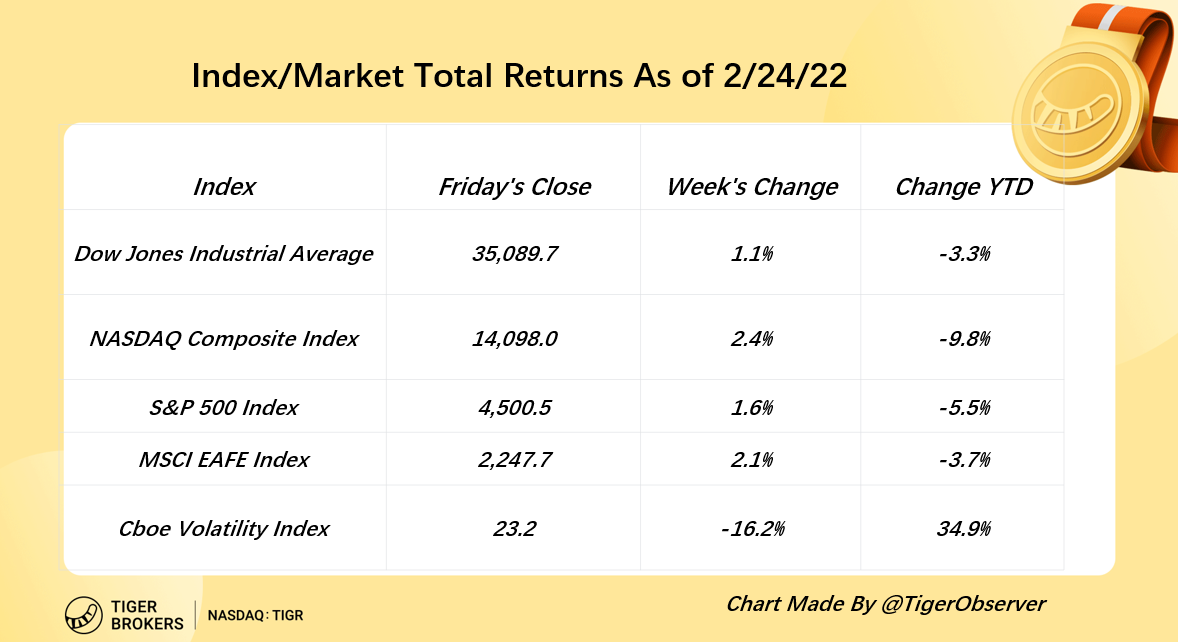Screen dimensions: 1178x642
Task: Click the Cboe weekly change -16.2%
Action: pyautogui.click(x=752, y=528)
